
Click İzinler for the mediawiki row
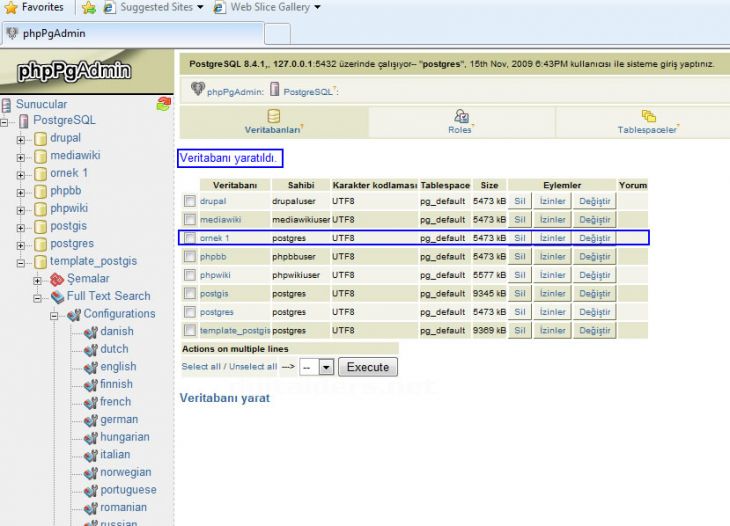click(x=552, y=219)
